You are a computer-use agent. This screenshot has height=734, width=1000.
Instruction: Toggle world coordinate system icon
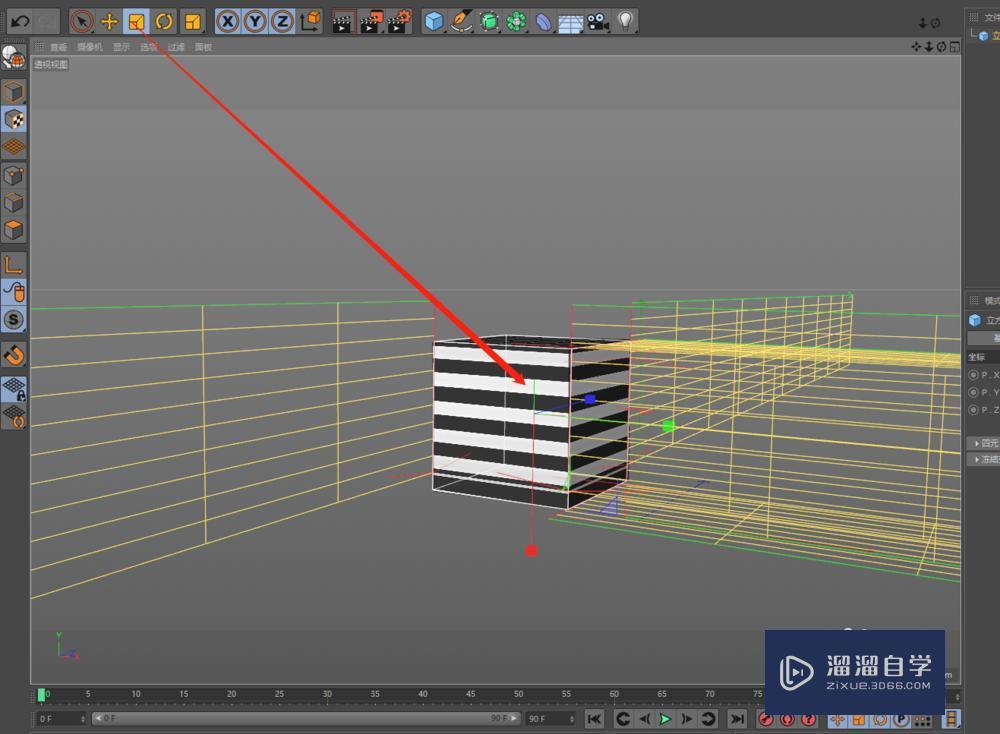tap(310, 22)
